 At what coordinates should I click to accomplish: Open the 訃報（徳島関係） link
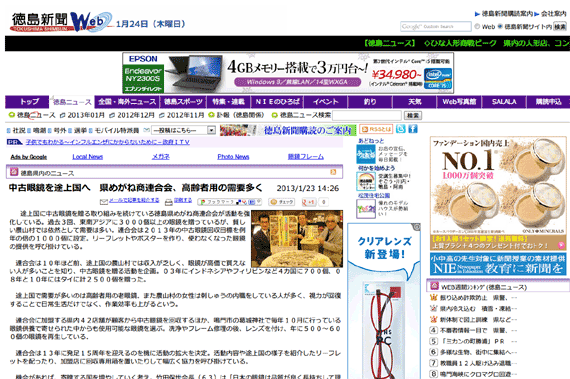coord(240,115)
